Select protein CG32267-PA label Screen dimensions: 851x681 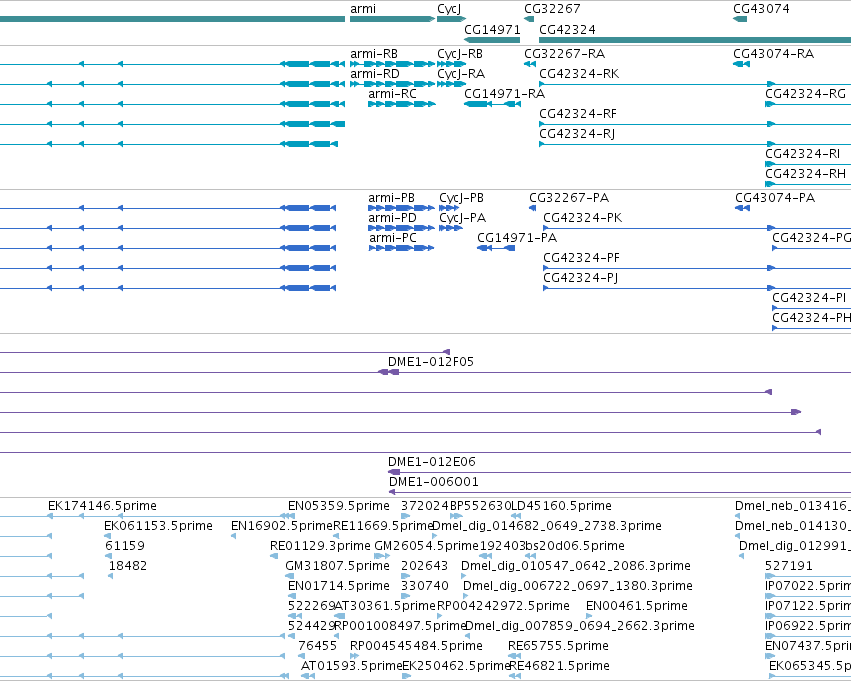click(569, 198)
